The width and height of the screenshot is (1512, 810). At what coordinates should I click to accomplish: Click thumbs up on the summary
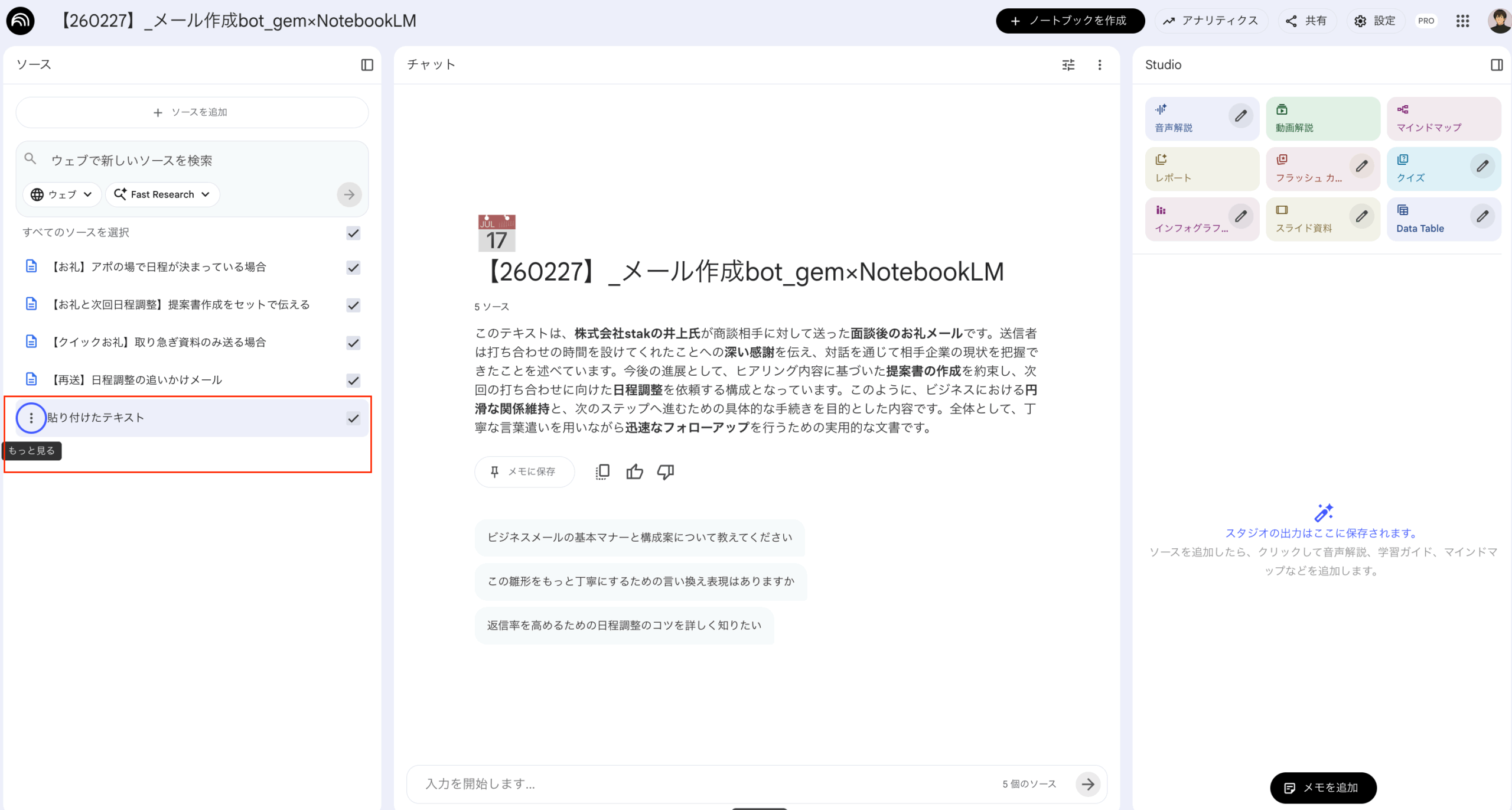(634, 471)
